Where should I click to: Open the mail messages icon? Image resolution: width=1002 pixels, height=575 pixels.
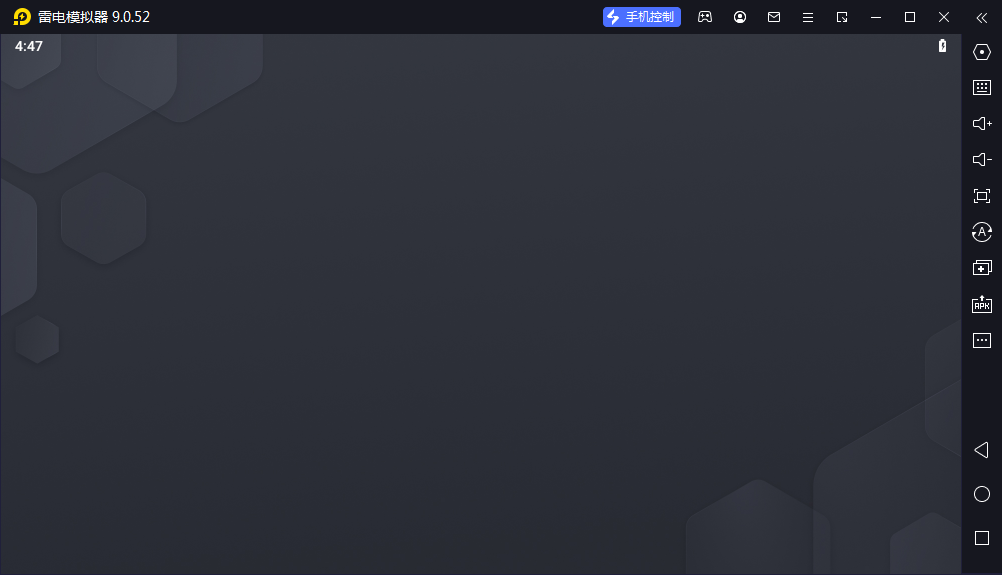click(x=774, y=17)
